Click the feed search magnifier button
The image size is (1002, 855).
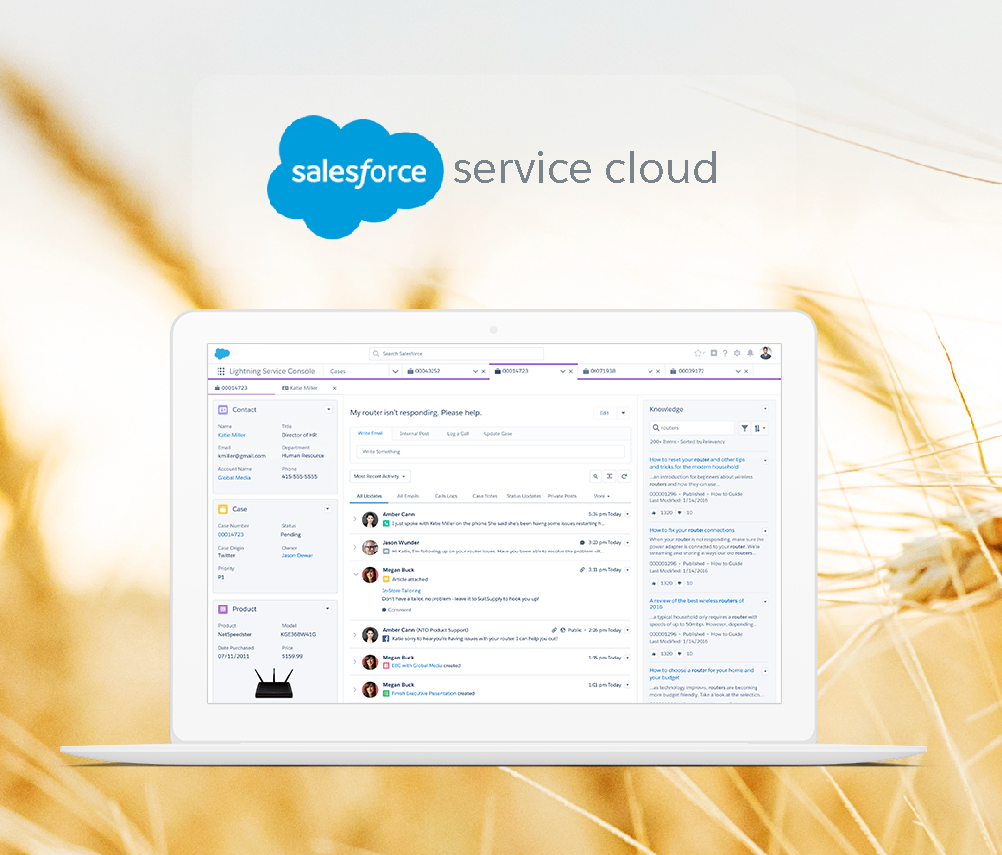pos(596,476)
